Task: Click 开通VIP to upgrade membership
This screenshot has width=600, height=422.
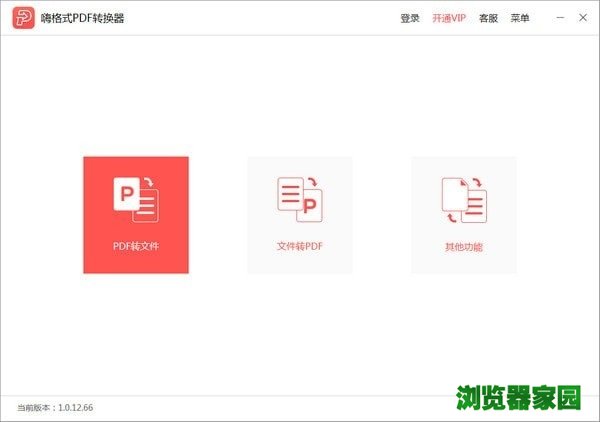Action: (449, 18)
